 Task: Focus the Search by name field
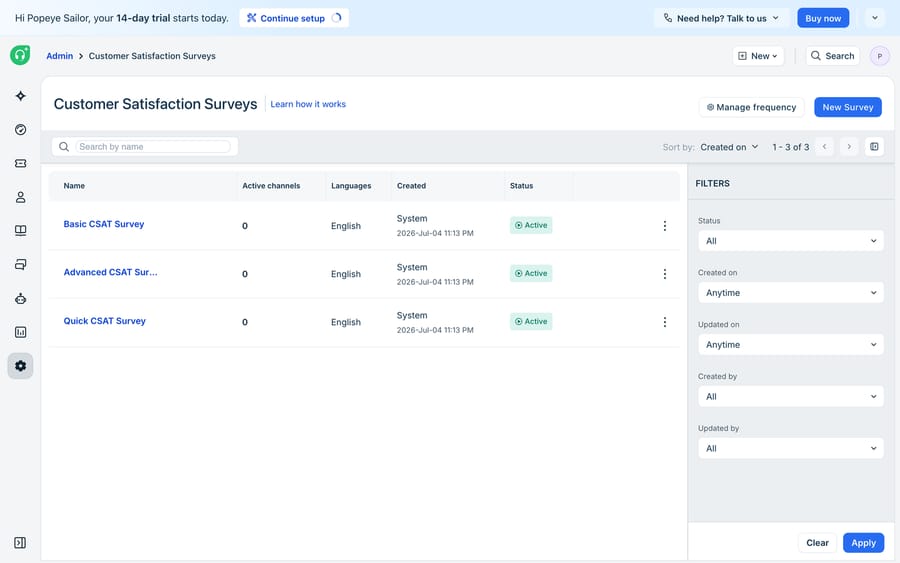click(x=153, y=147)
